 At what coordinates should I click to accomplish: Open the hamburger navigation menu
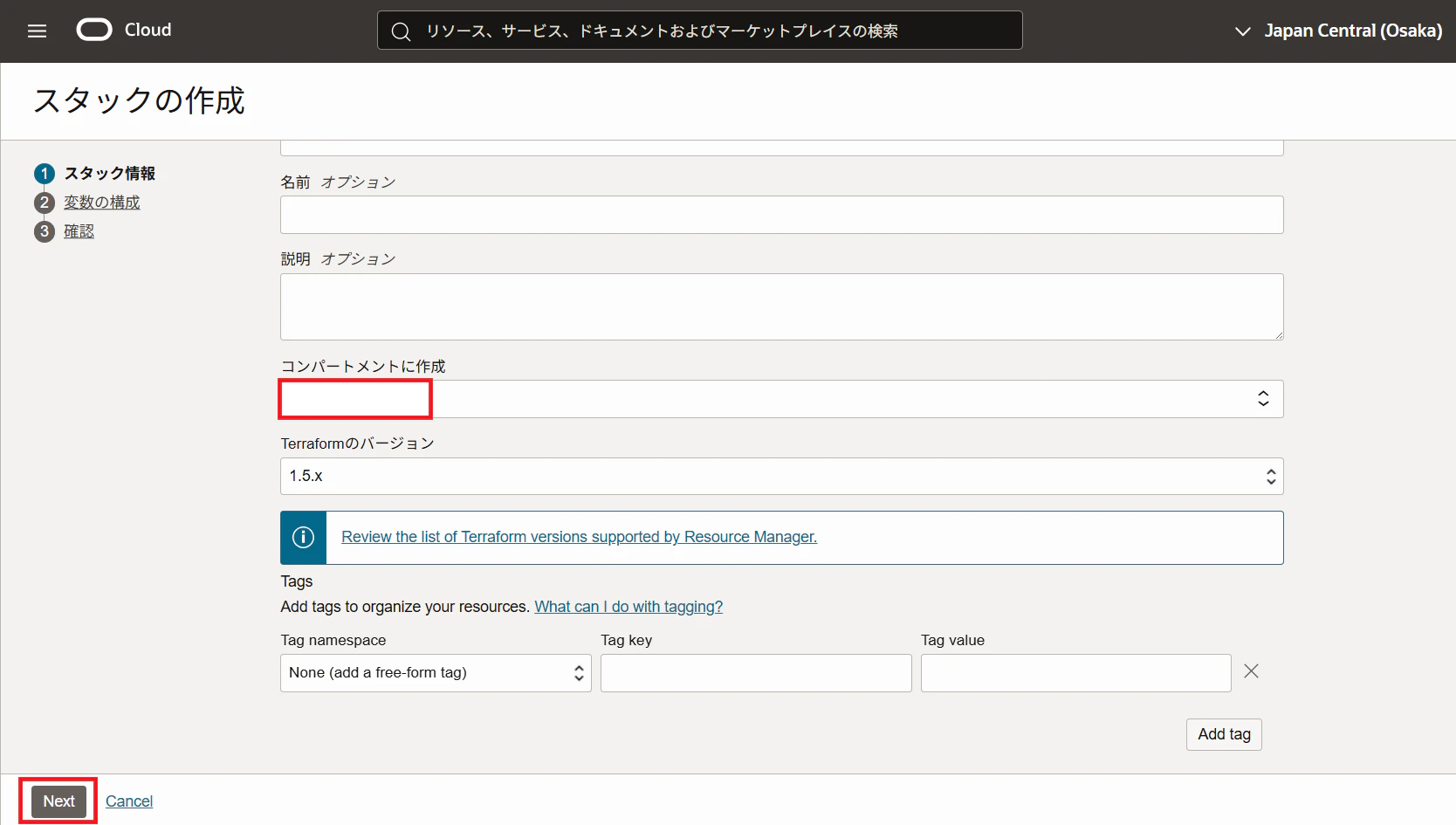[x=37, y=31]
